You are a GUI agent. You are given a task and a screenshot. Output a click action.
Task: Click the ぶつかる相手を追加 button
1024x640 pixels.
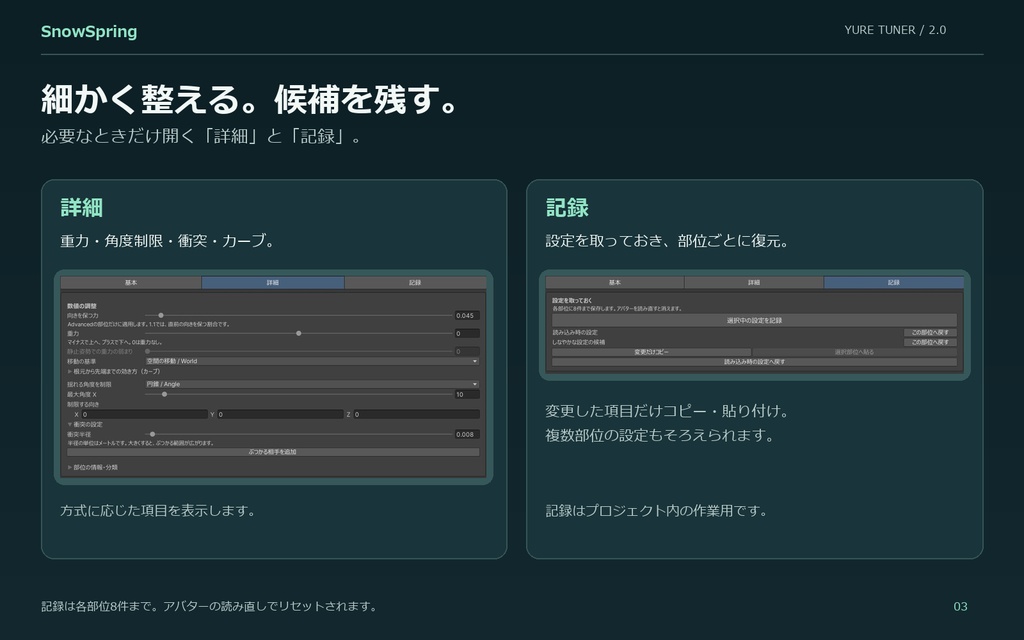273,452
